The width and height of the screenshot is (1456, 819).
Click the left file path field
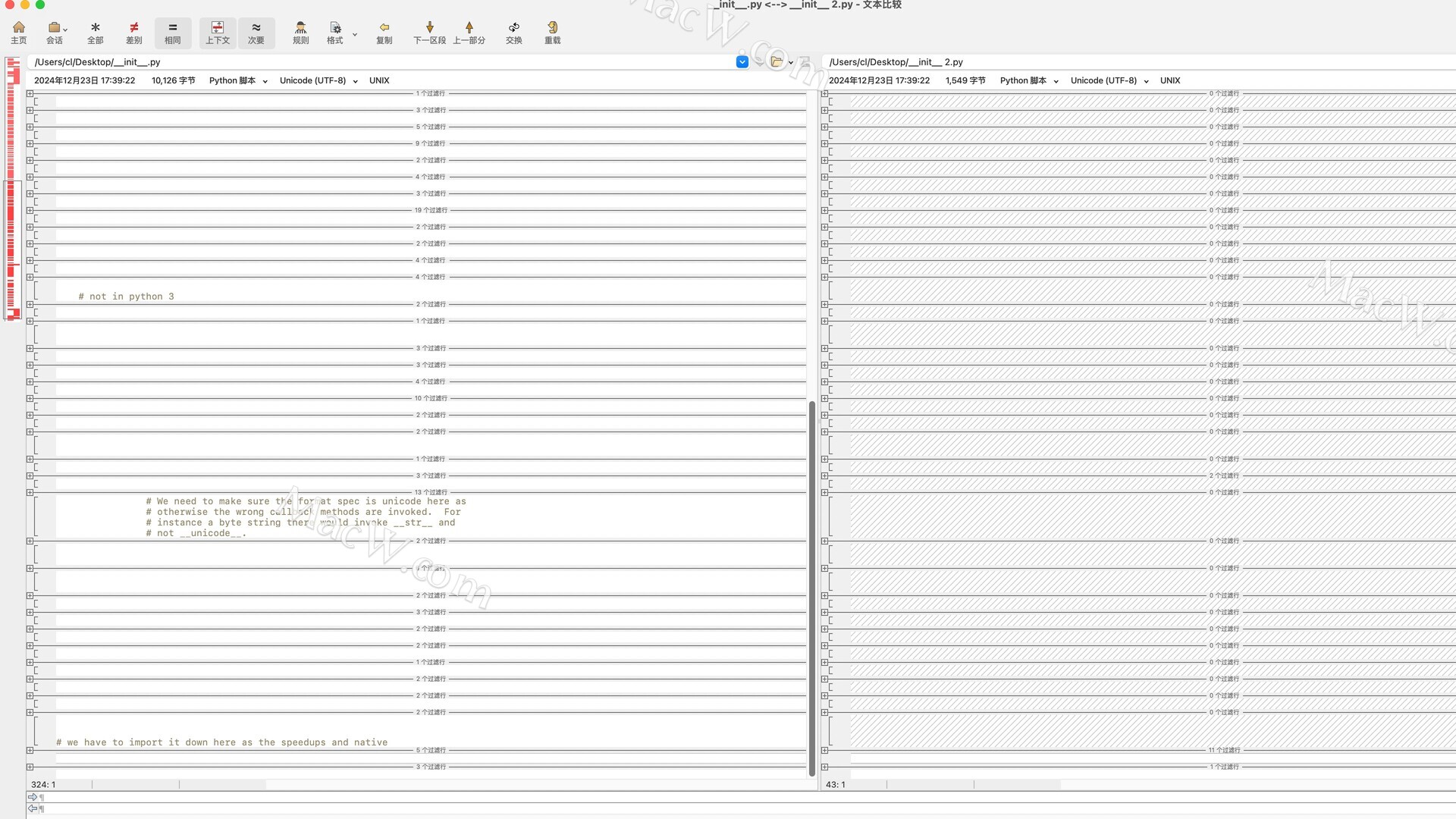(379, 62)
